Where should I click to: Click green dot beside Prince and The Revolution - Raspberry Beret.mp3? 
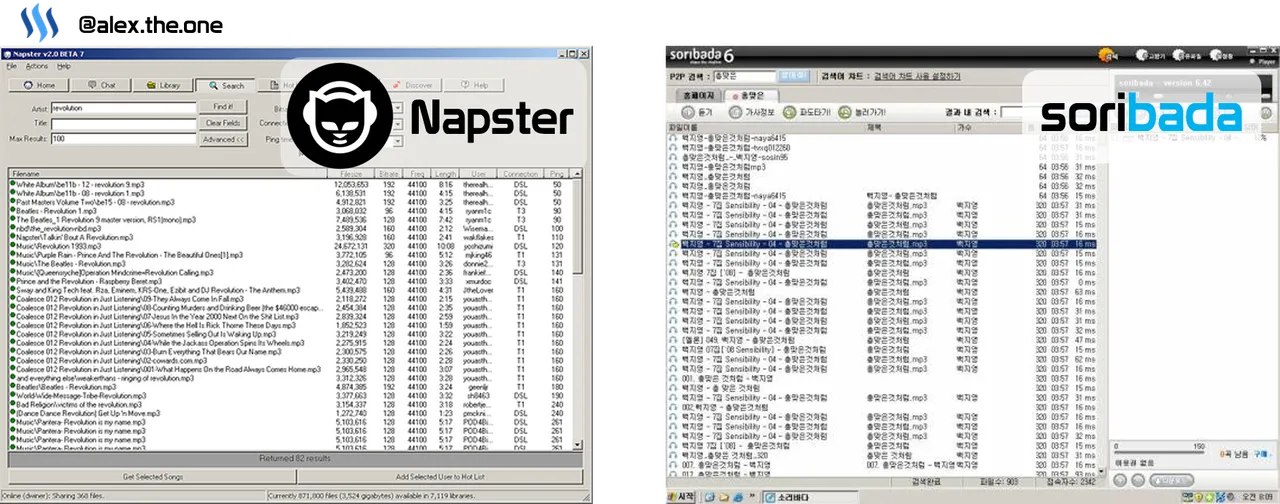[x=11, y=281]
